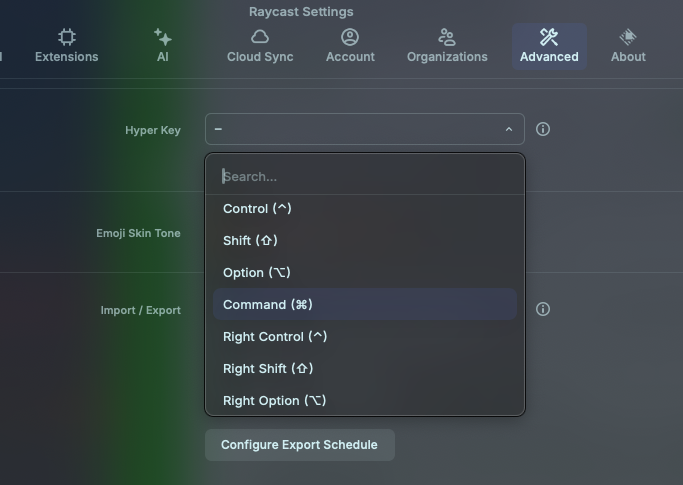Click the Hyper Key info icon
The height and width of the screenshot is (485, 683).
tap(543, 129)
